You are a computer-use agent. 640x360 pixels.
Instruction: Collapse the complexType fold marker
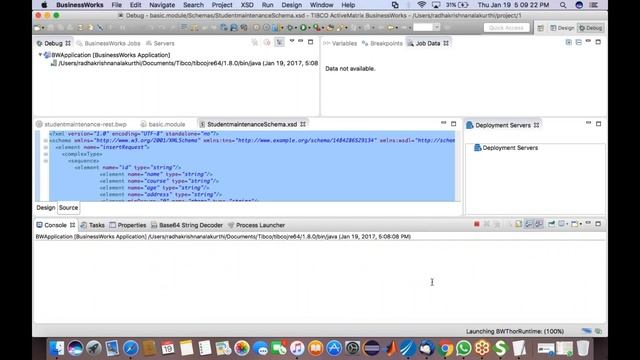pyautogui.click(x=46, y=154)
